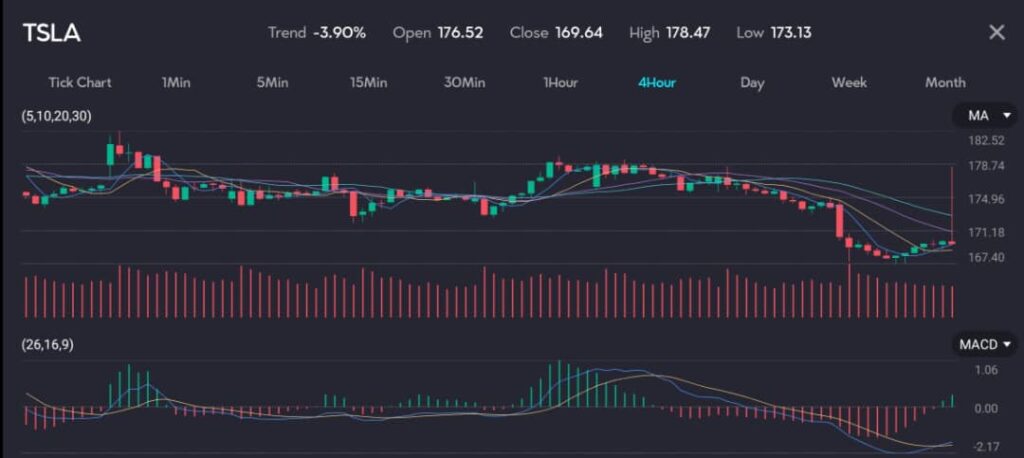
Task: Expand the MACD indicator dropdown
Action: (985, 344)
